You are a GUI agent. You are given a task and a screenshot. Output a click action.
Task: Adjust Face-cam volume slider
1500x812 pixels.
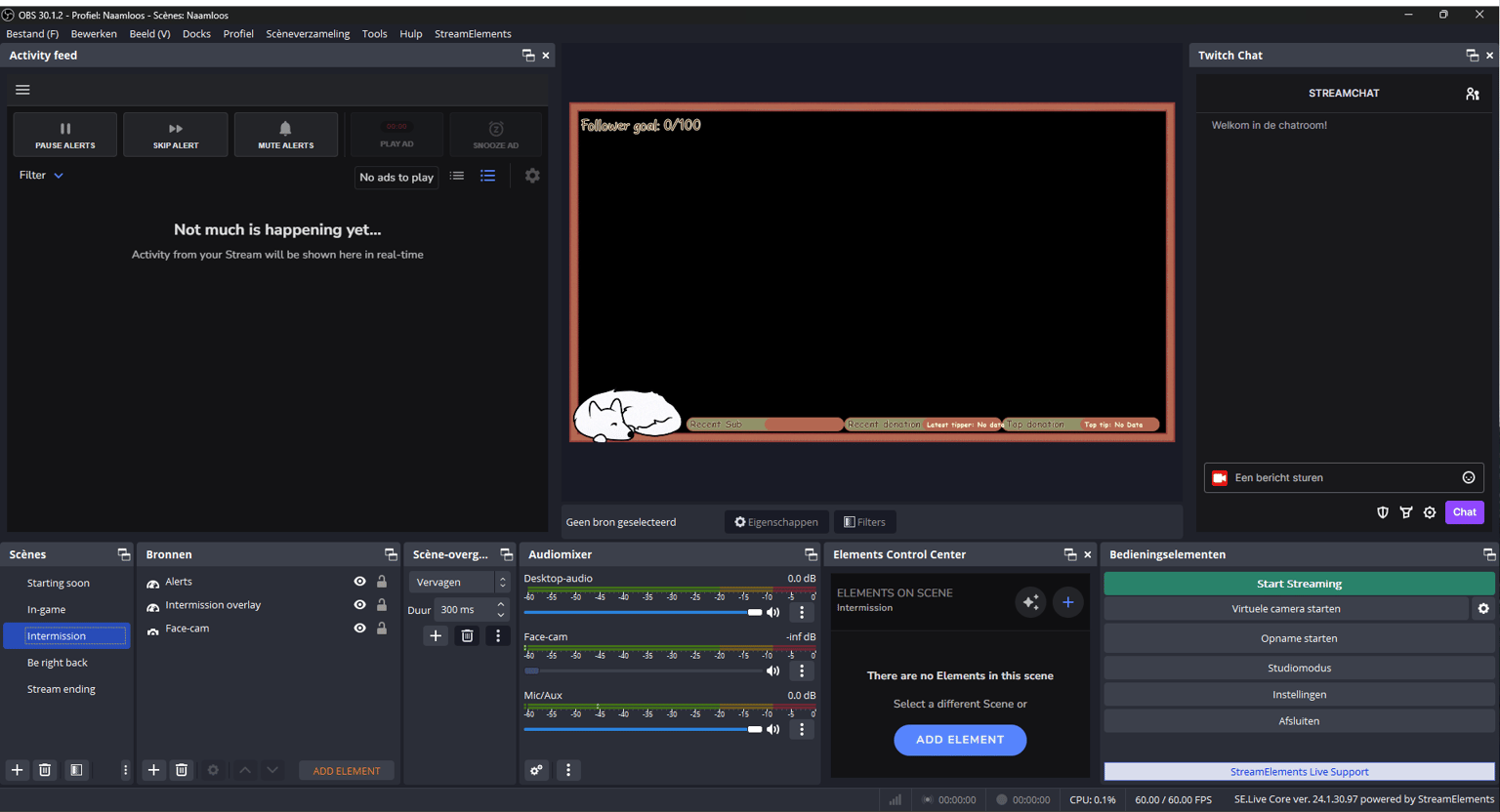tap(643, 671)
